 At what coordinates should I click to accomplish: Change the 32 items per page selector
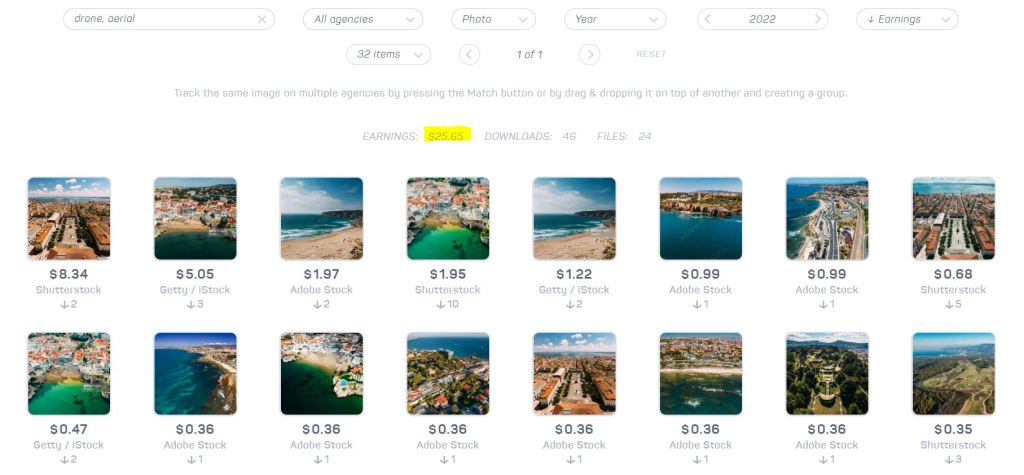coord(388,54)
